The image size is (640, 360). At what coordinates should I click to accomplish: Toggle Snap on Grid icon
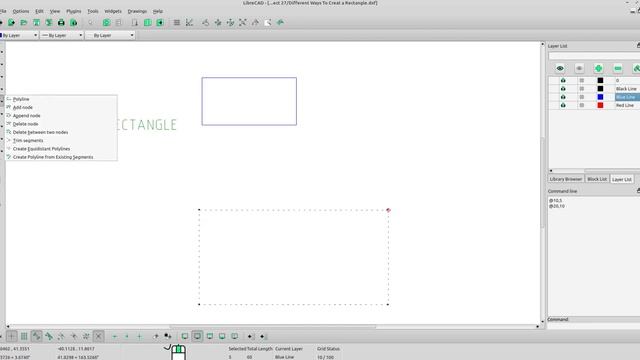coord(24,336)
